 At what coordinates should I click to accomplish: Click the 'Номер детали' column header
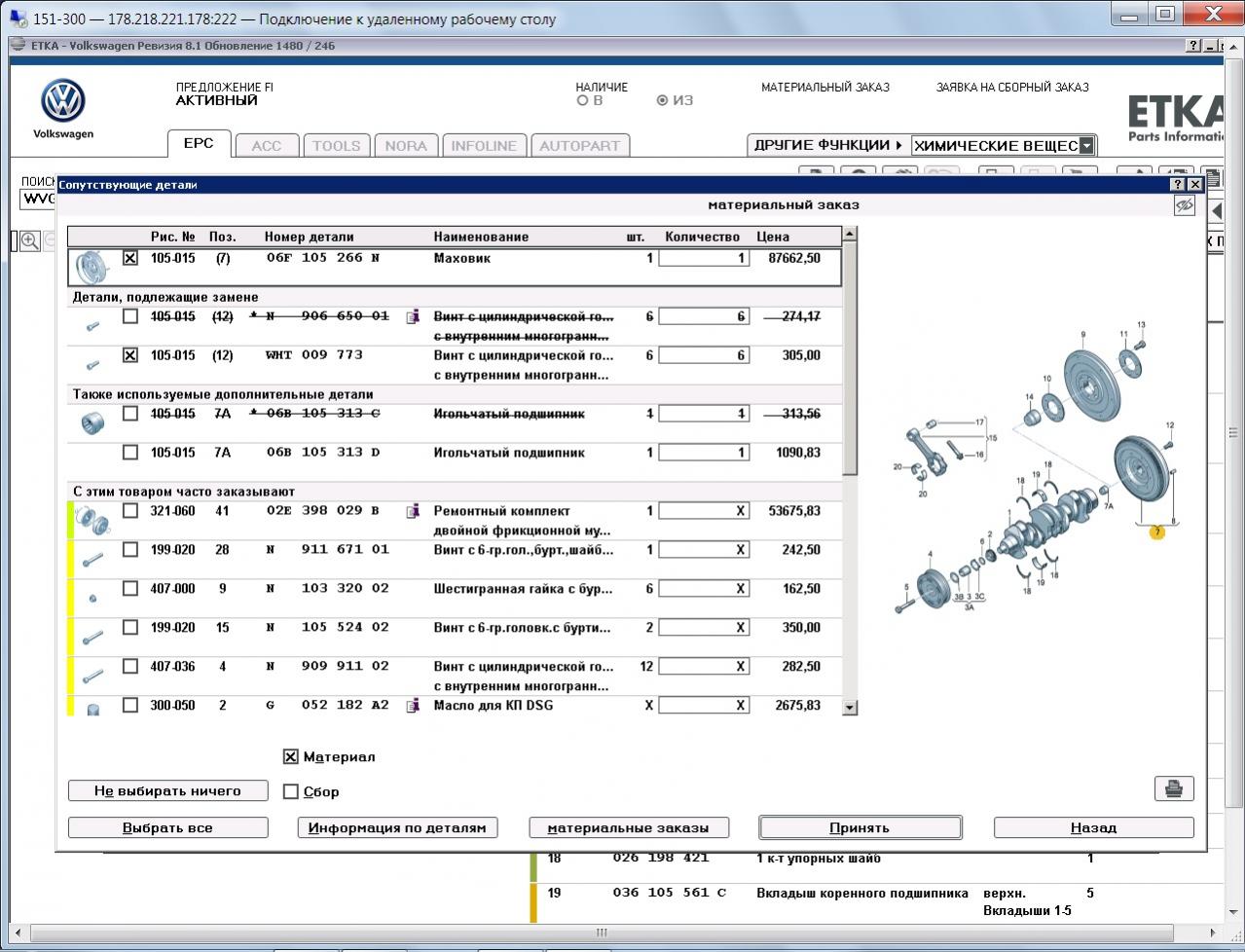click(x=310, y=237)
